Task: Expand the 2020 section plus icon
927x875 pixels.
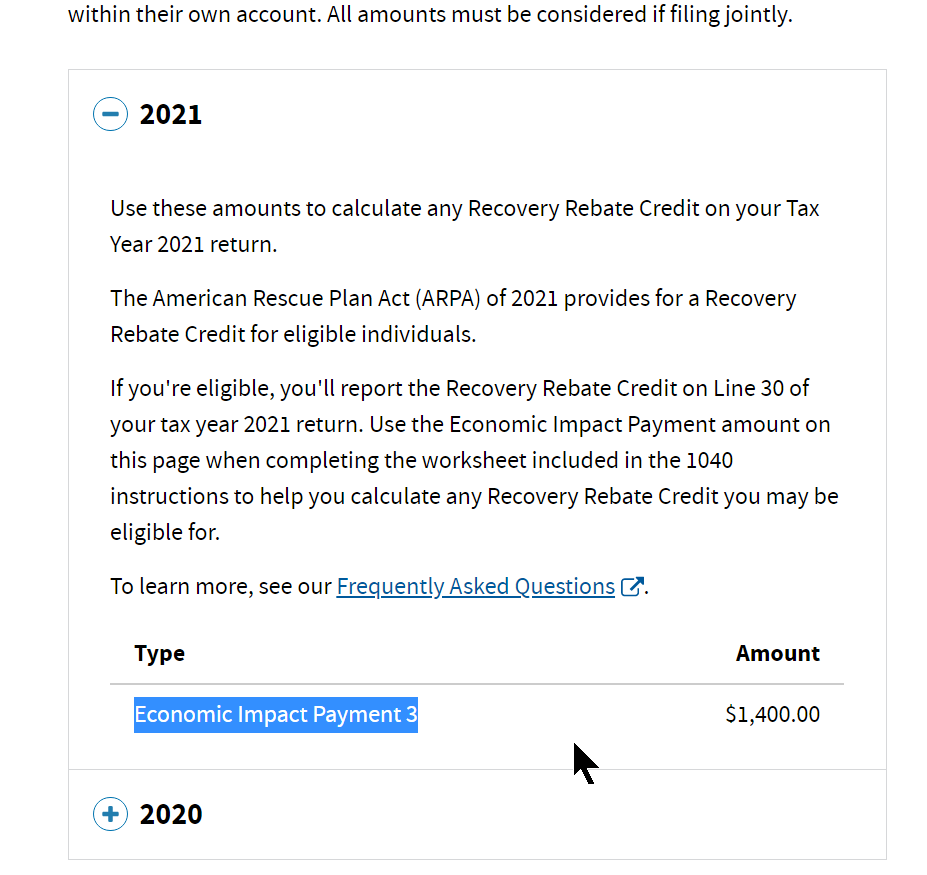Action: click(x=110, y=814)
